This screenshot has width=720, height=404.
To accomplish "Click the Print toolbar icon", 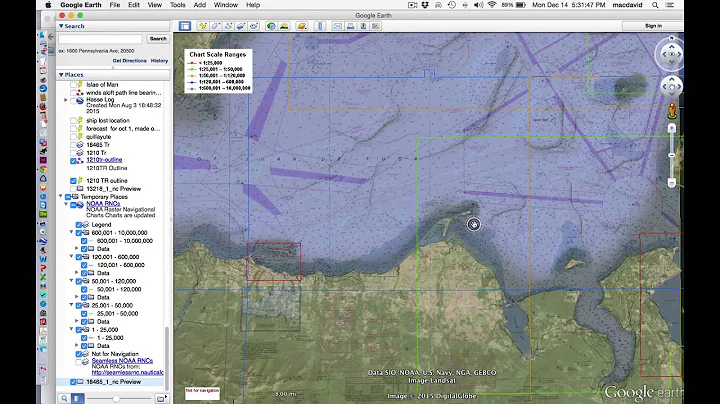I will coord(350,26).
